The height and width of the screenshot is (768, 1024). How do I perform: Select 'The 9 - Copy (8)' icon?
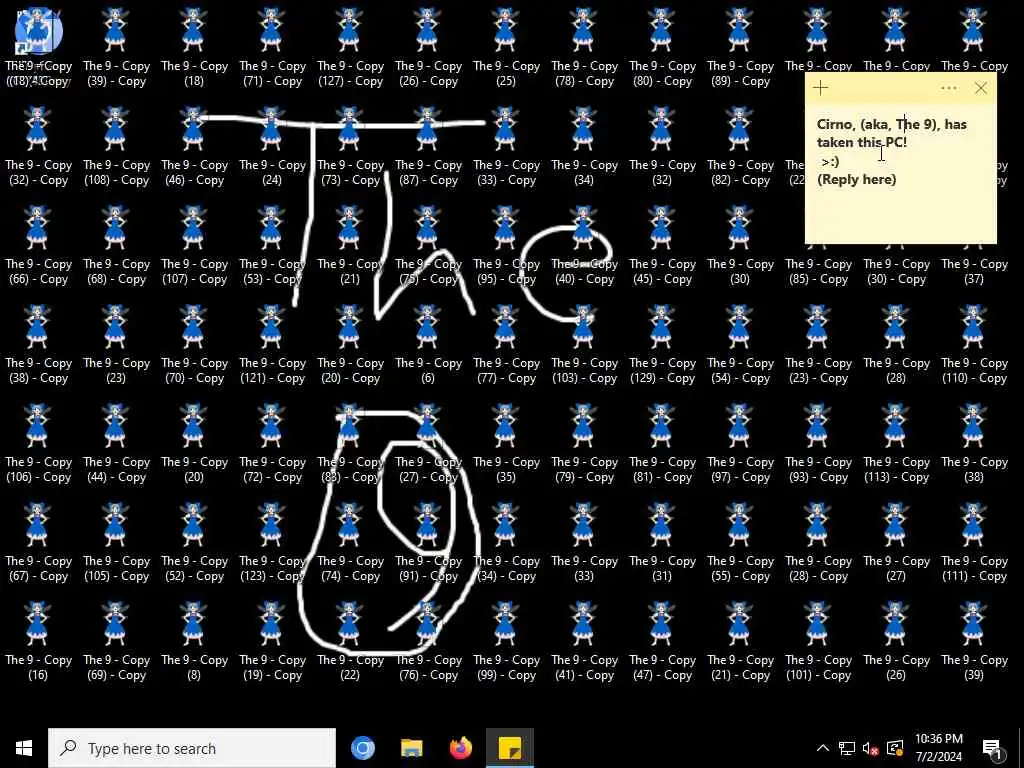194,643
